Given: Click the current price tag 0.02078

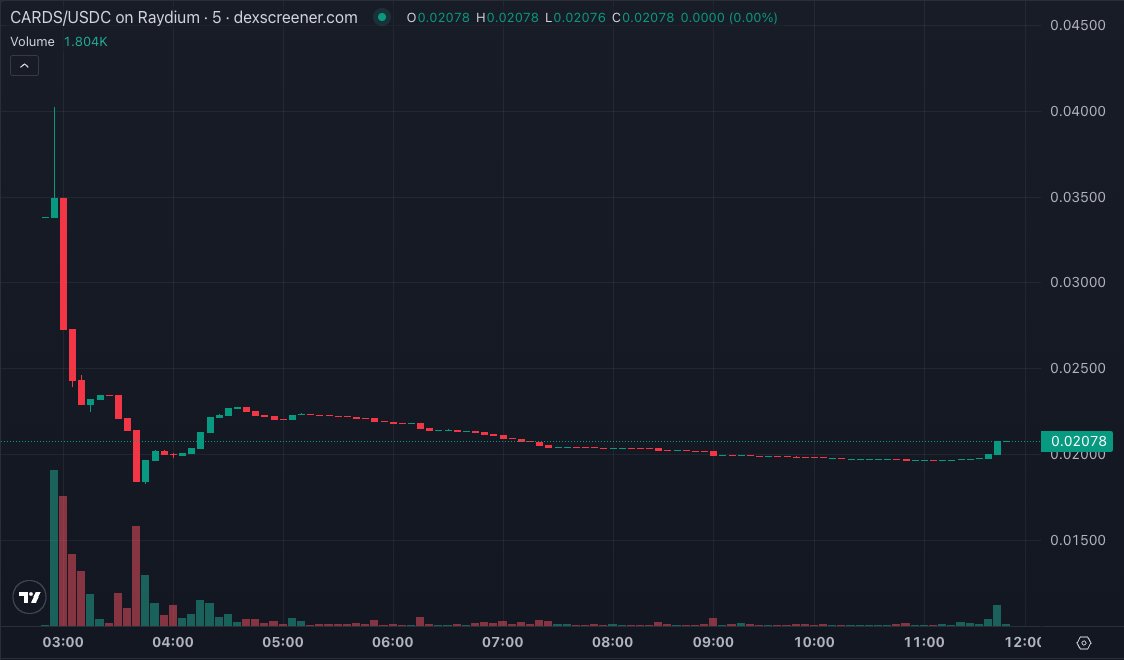Looking at the screenshot, I should [x=1077, y=441].
